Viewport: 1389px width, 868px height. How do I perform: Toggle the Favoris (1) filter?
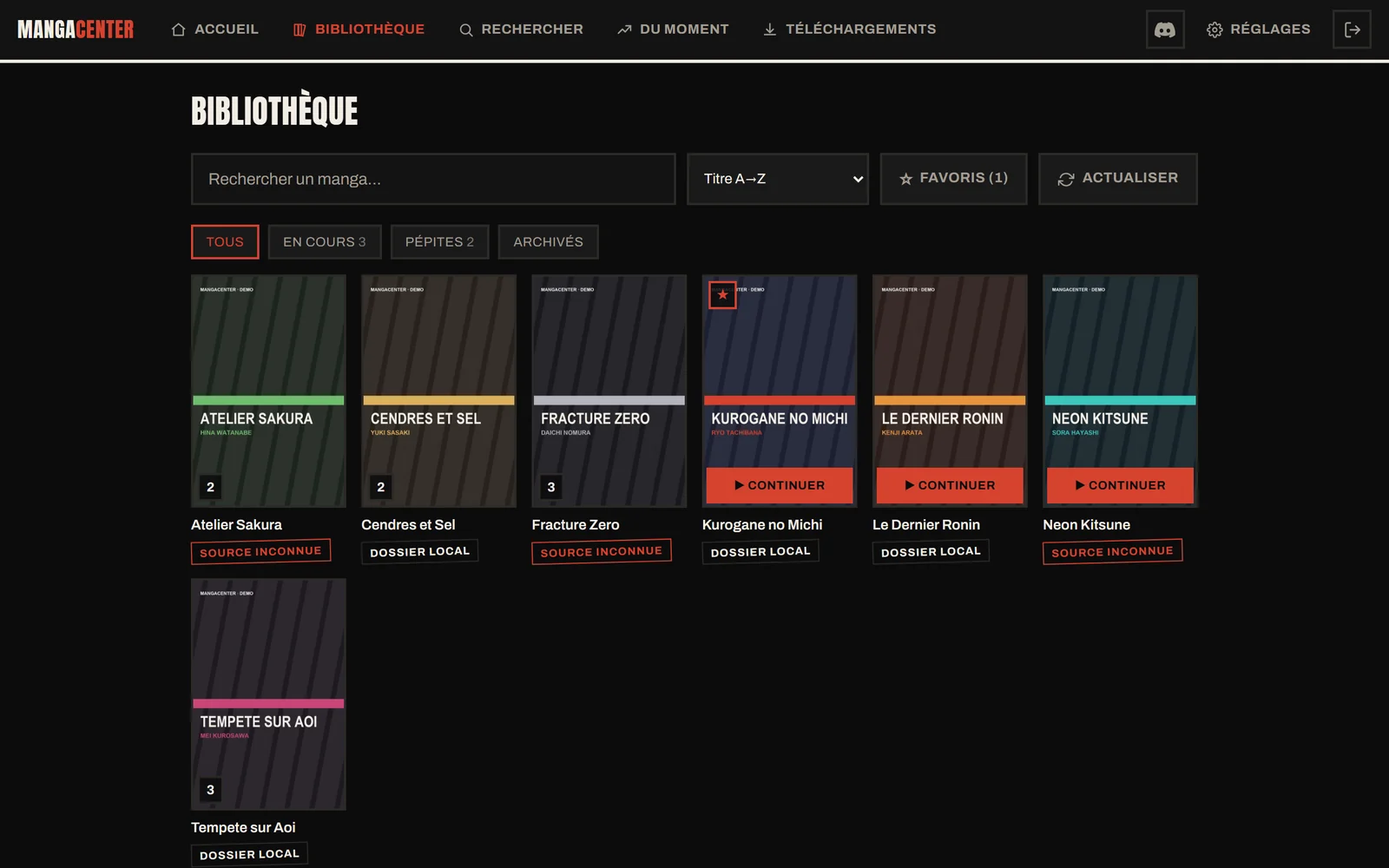[x=953, y=179]
